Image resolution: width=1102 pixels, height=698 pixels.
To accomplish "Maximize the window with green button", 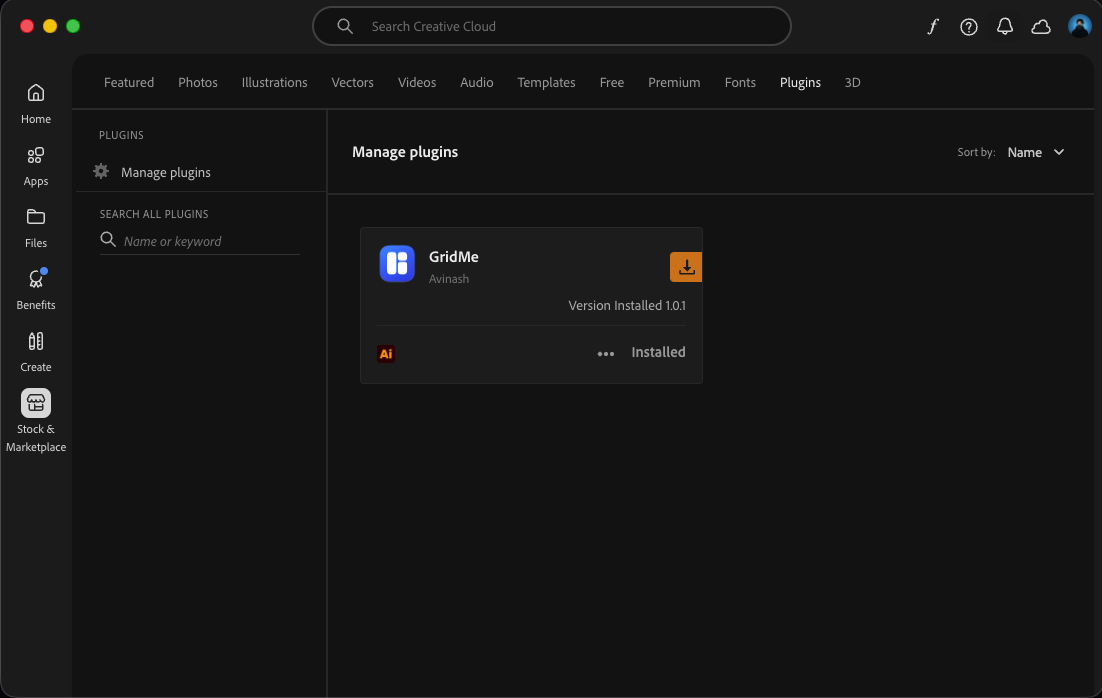I will pos(73,26).
